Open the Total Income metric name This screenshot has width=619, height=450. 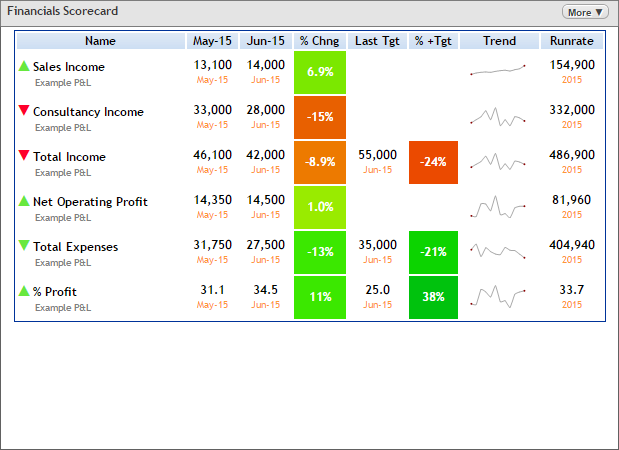[69, 157]
